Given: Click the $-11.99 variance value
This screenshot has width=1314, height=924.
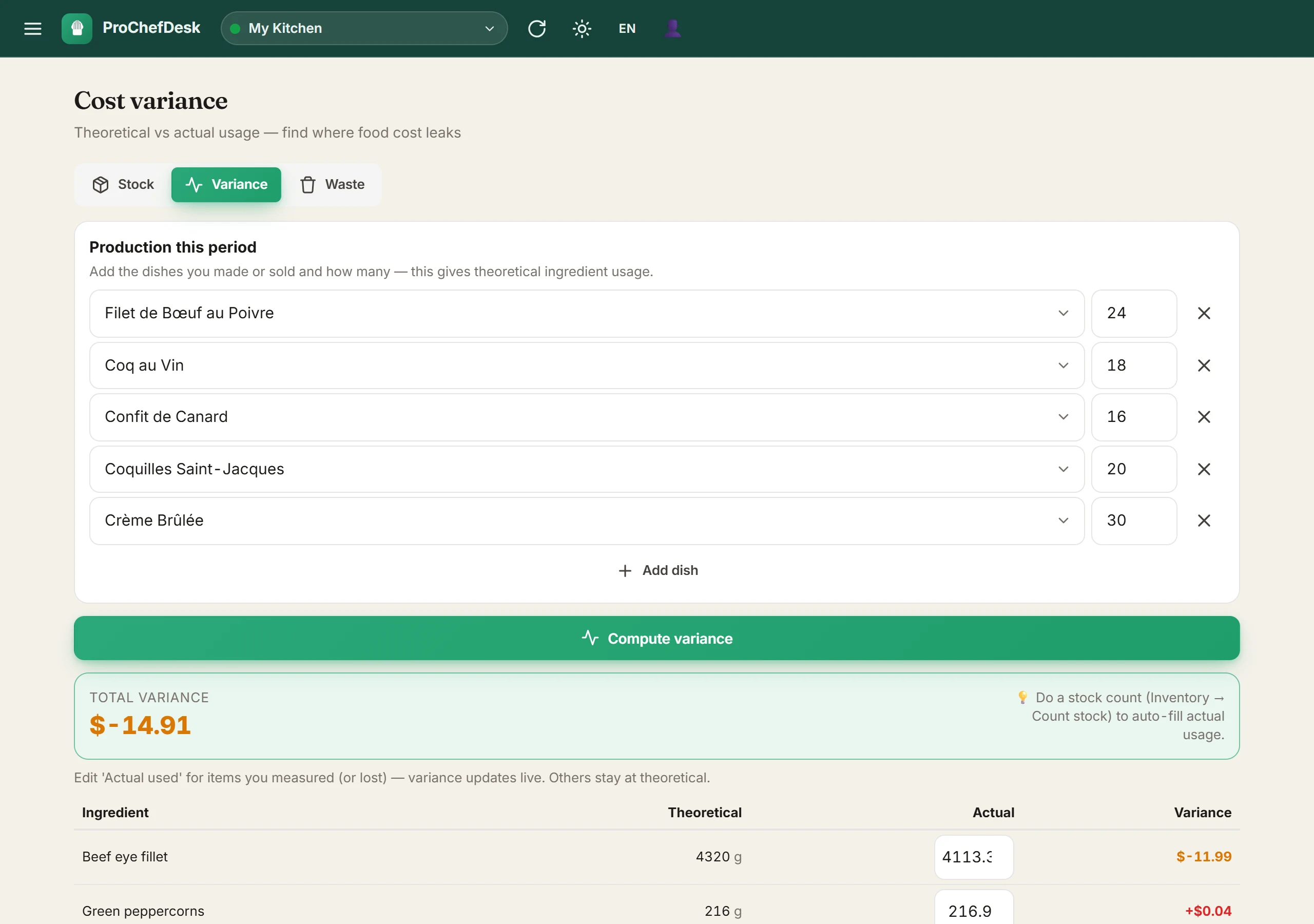Looking at the screenshot, I should click(x=1204, y=856).
